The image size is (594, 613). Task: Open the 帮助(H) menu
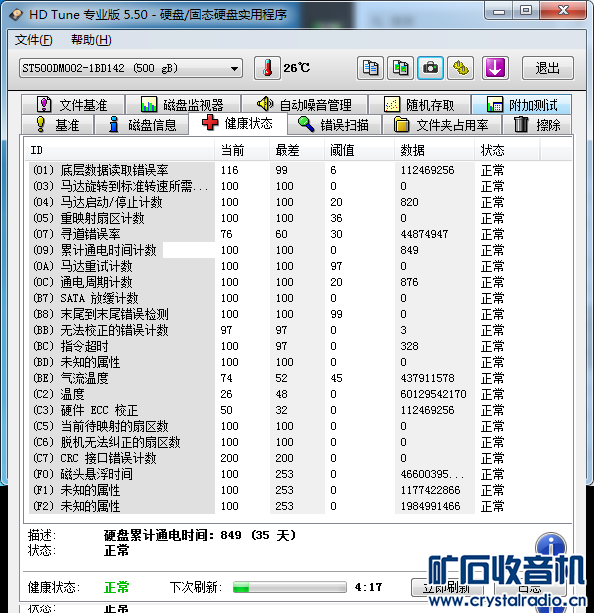tap(91, 40)
